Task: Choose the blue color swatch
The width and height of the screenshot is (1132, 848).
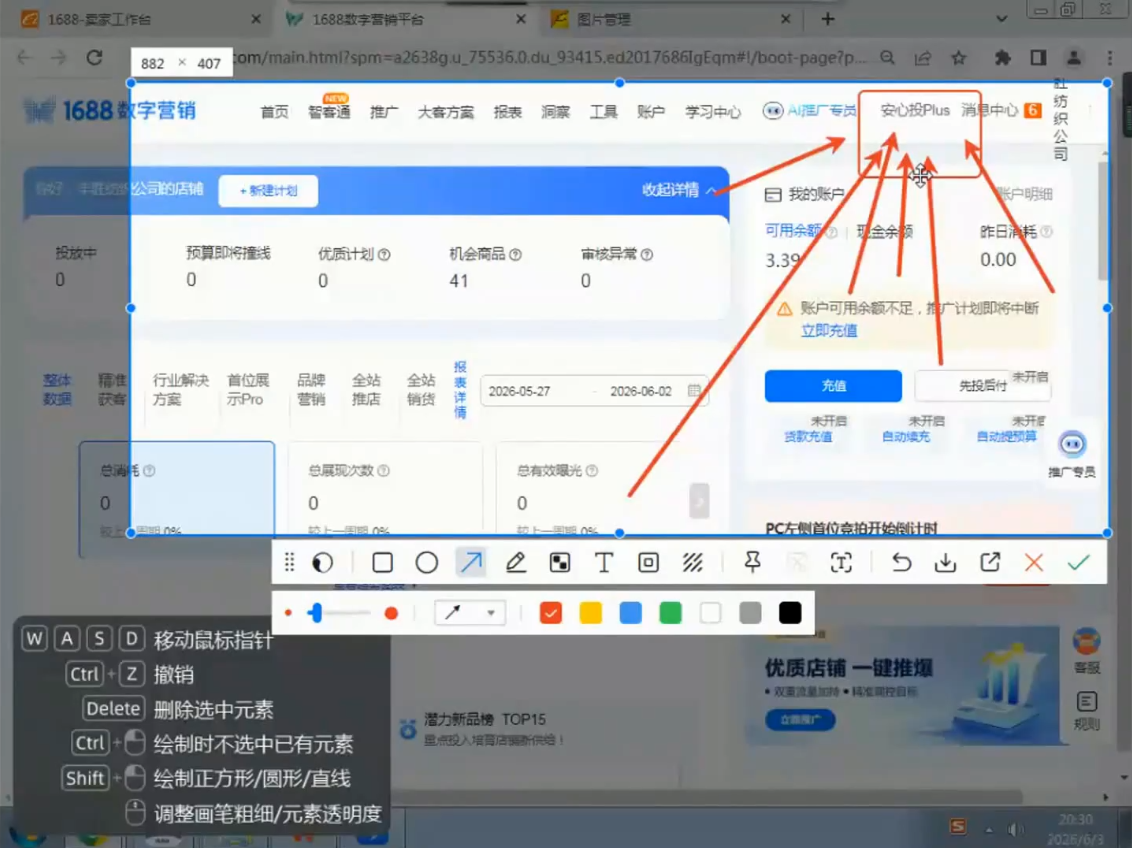Action: (x=630, y=613)
